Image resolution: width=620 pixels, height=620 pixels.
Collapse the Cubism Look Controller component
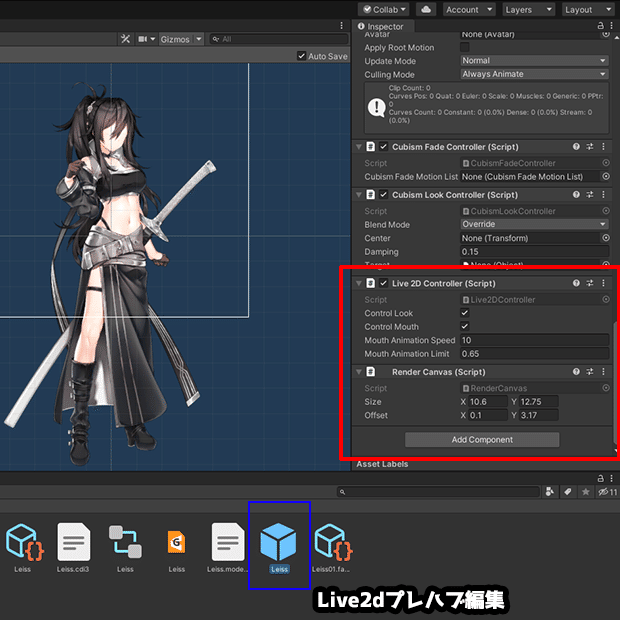[359, 195]
